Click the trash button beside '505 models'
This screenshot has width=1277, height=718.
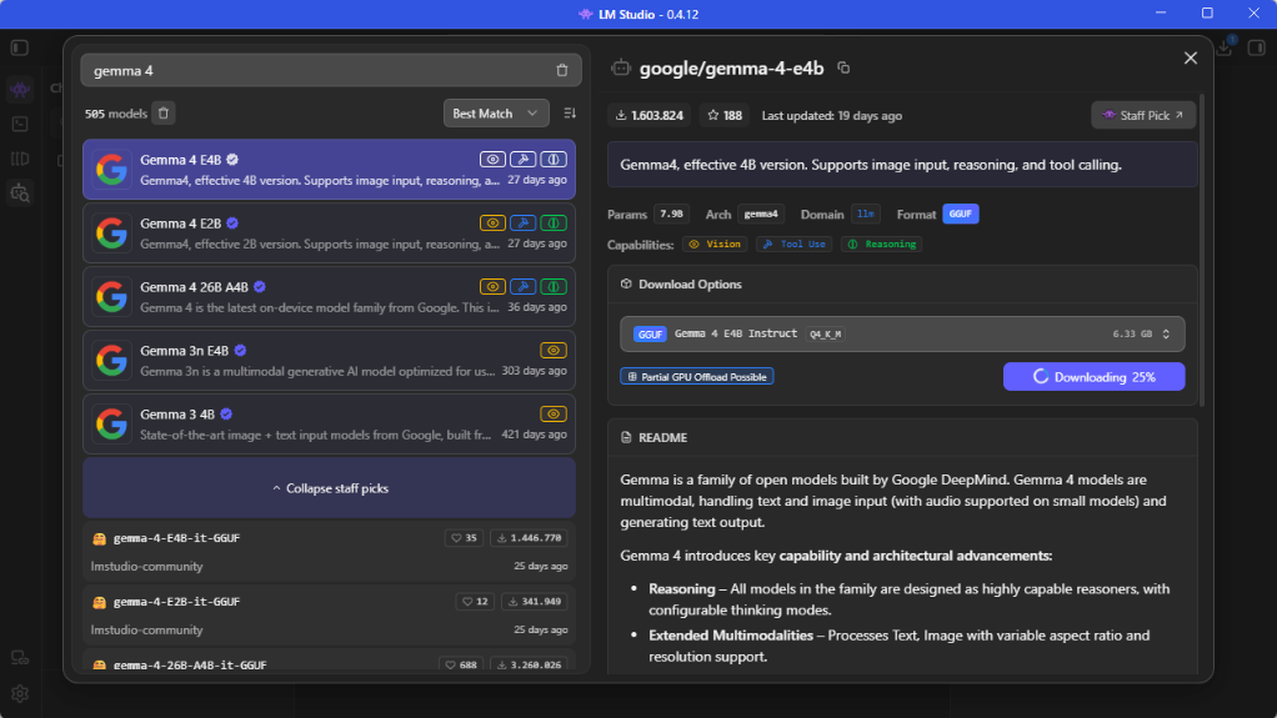(x=164, y=113)
